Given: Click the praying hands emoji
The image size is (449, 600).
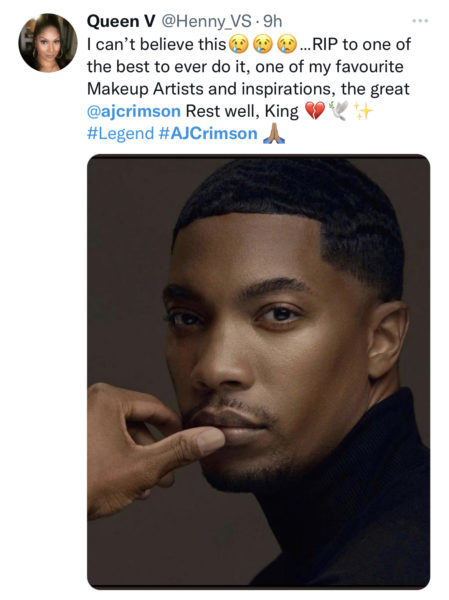Looking at the screenshot, I should pyautogui.click(x=274, y=134).
